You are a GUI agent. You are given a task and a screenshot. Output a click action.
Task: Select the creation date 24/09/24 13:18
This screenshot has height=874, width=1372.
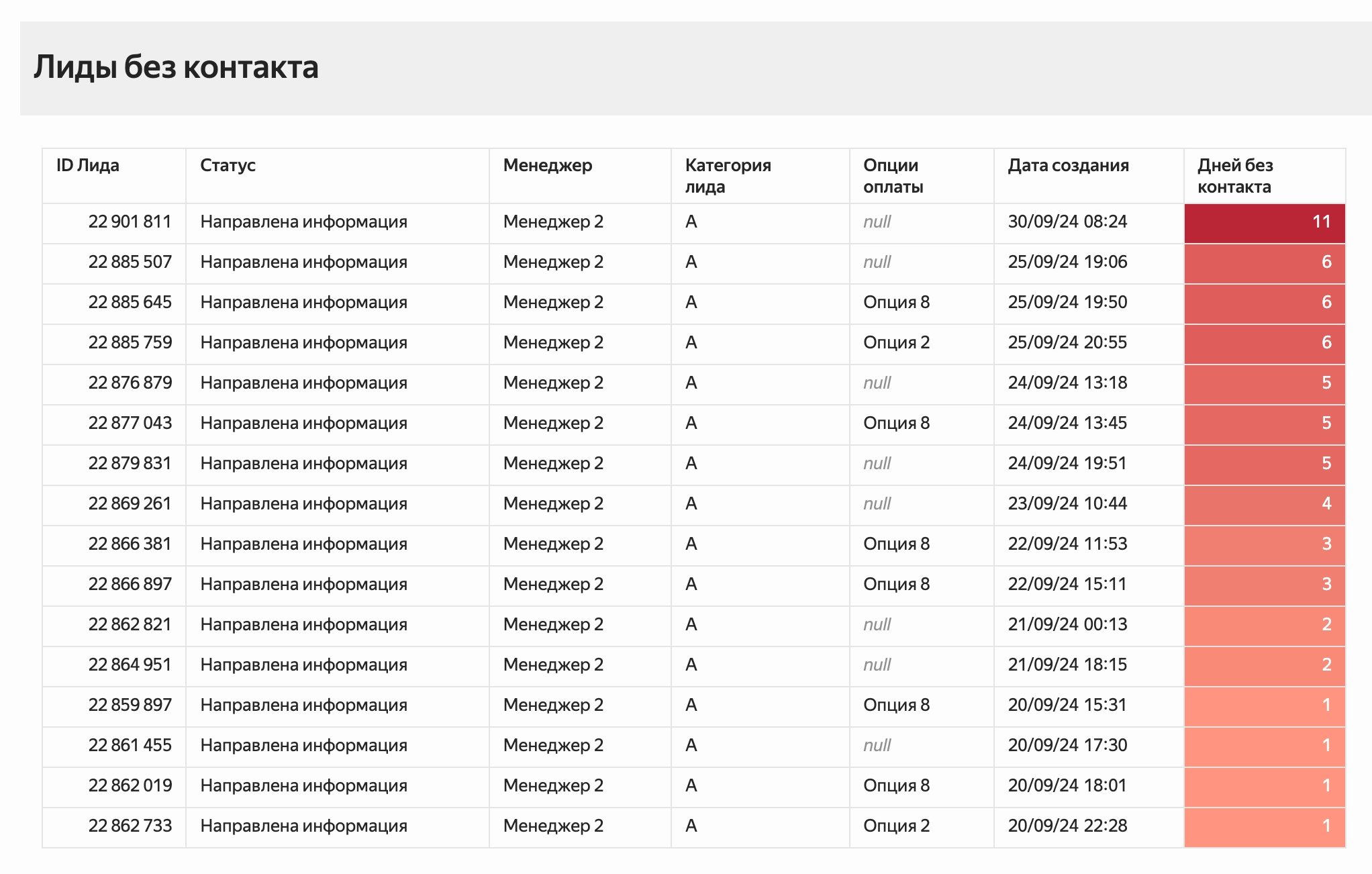[x=1067, y=383]
